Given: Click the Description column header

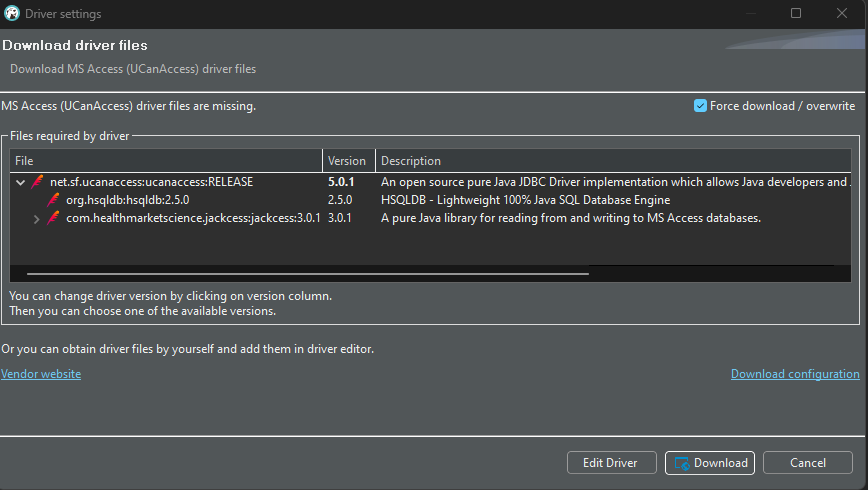Looking at the screenshot, I should tap(613, 161).
